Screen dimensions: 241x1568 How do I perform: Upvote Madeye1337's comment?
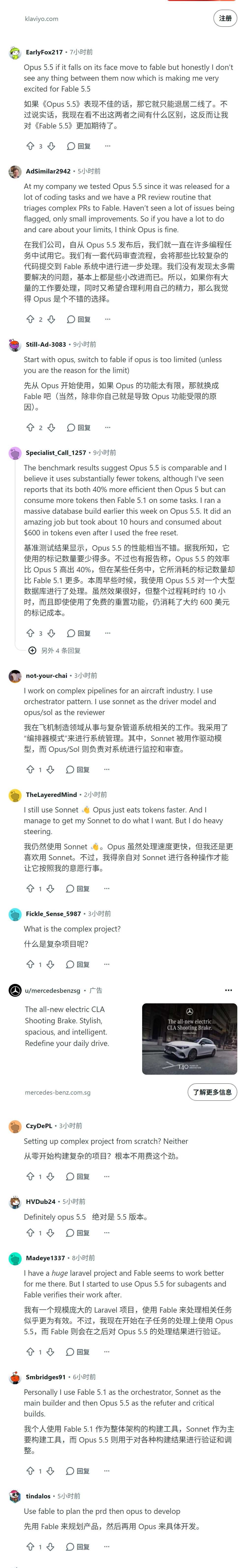coord(30,1352)
